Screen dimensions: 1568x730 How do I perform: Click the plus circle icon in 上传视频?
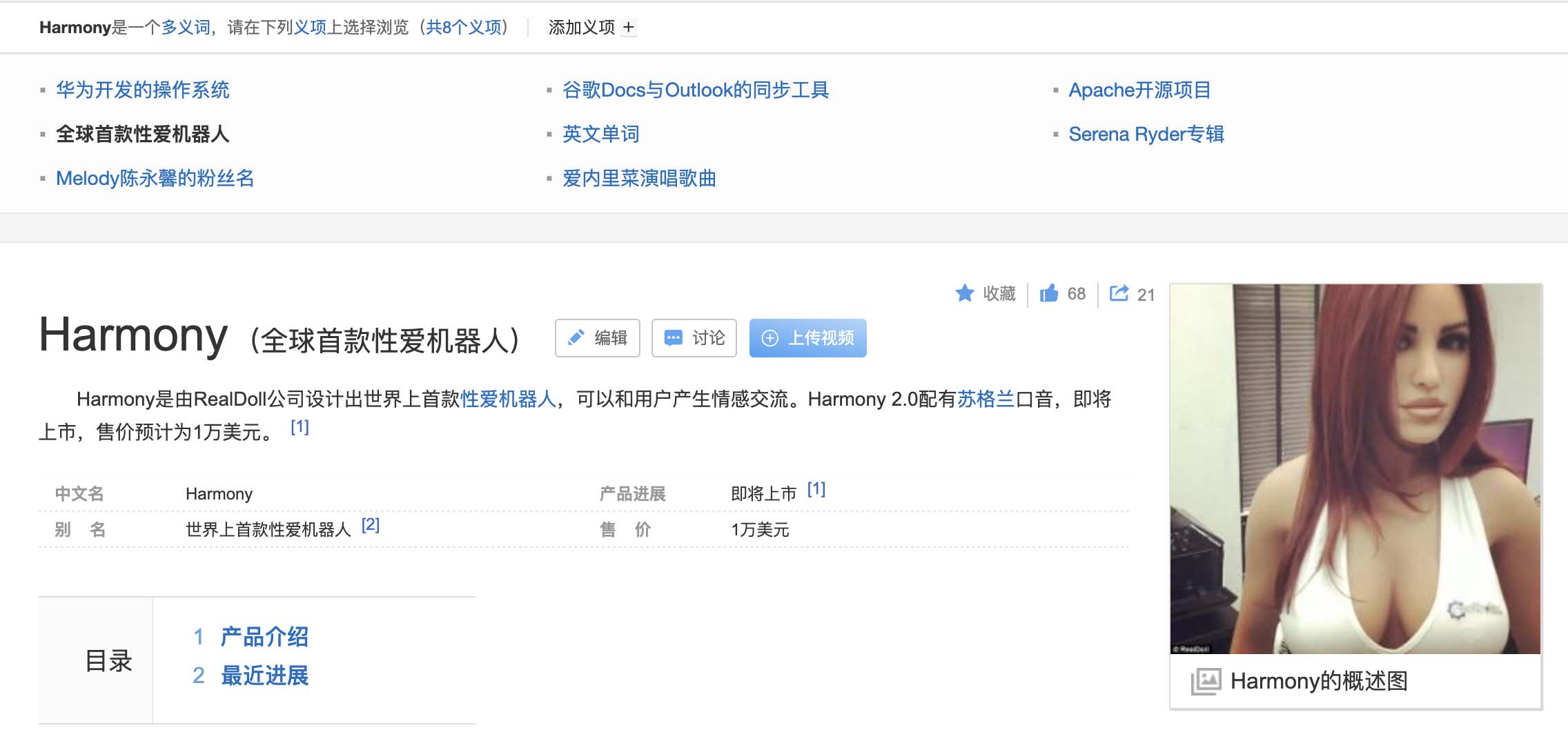pos(770,338)
